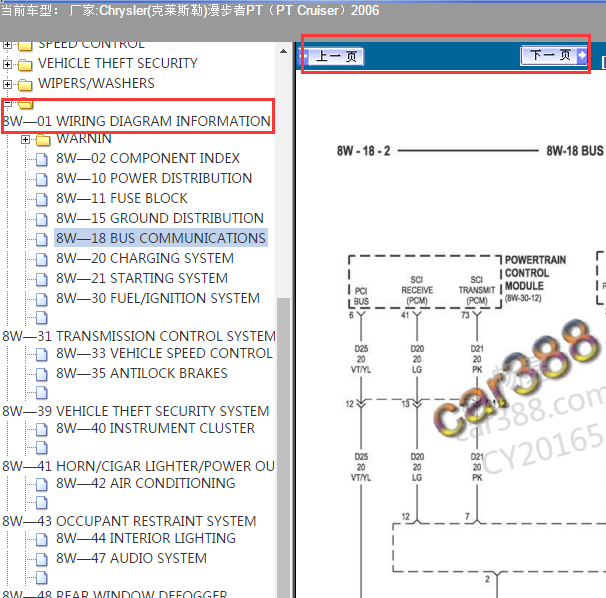Click page icon beside 8W—30 FUEL/IGNITION SYSTEM
606x598 pixels.
point(42,300)
